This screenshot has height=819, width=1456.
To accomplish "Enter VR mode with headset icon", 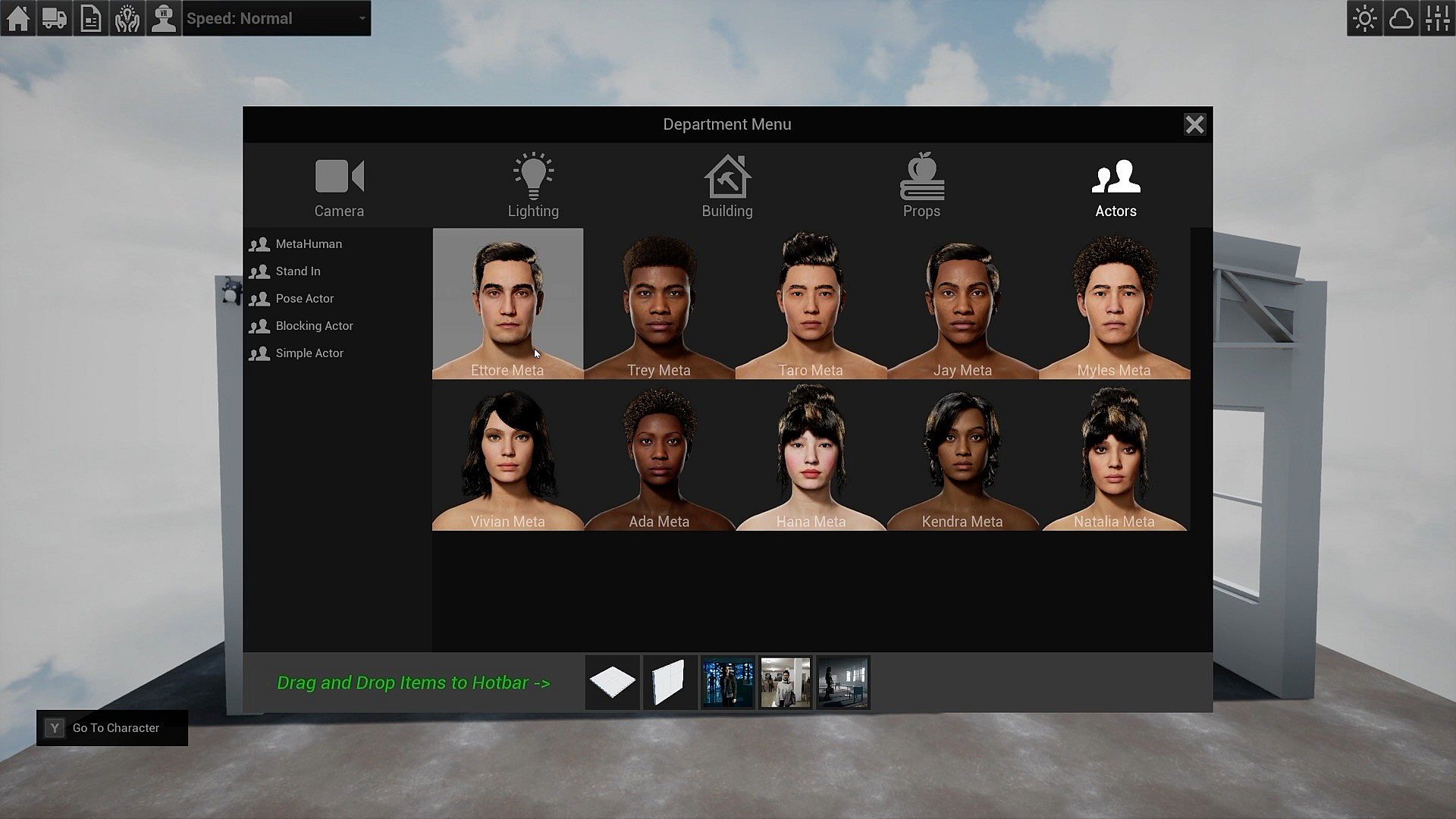I will pyautogui.click(x=164, y=18).
